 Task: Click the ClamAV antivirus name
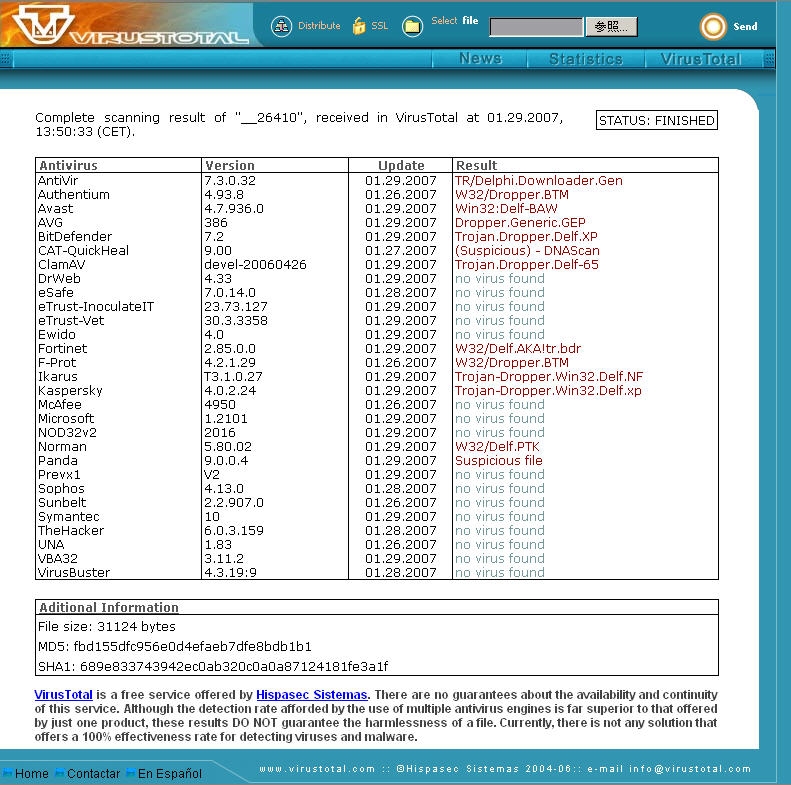62,264
